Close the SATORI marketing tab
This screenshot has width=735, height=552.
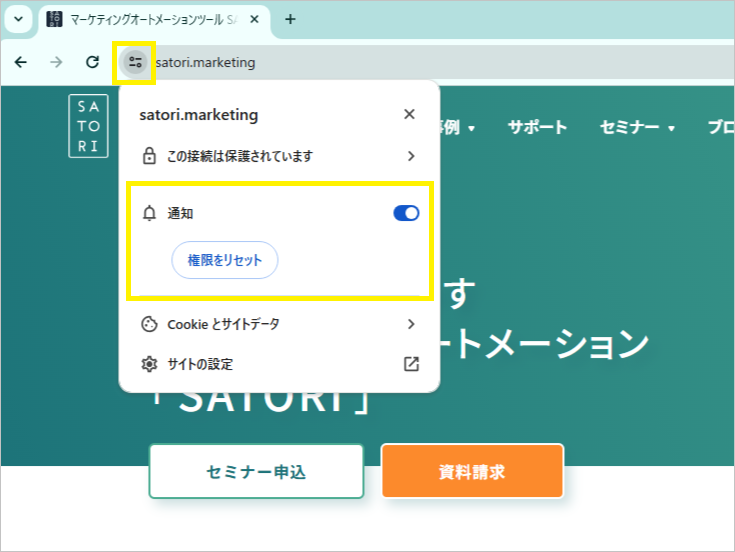[254, 19]
